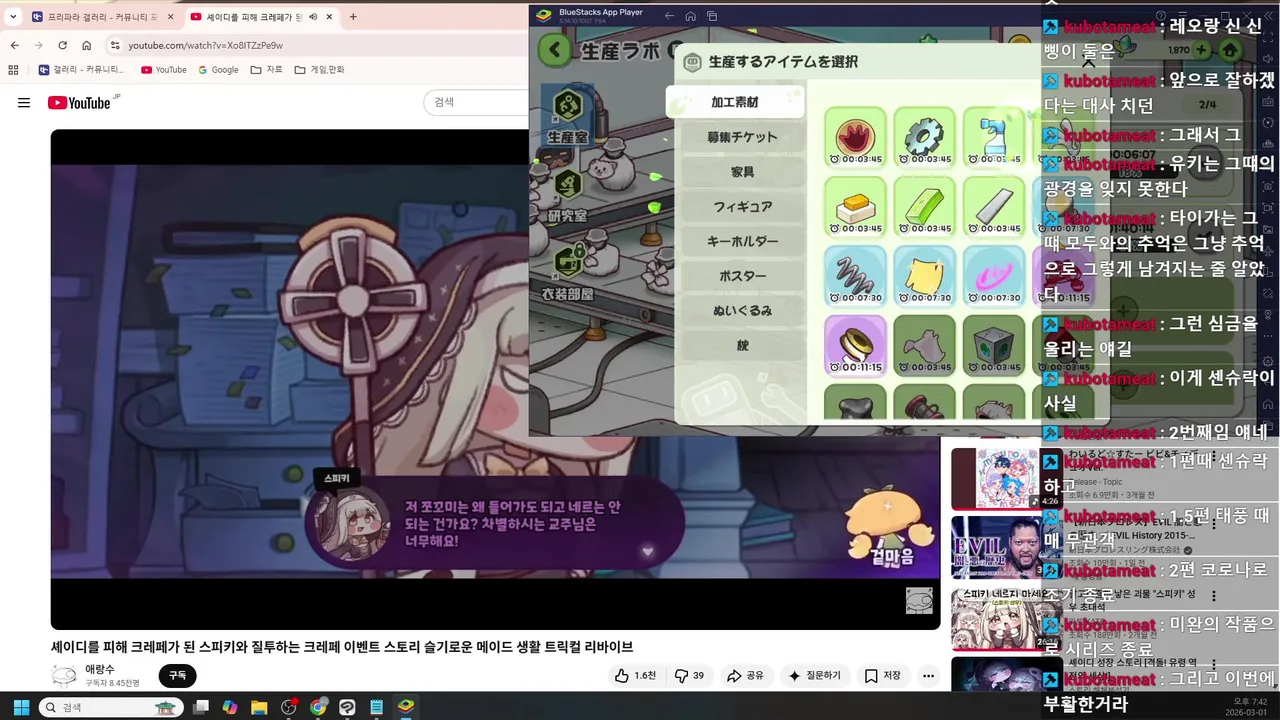Select キーホルダー category tab
The image size is (1280, 720).
coord(742,241)
